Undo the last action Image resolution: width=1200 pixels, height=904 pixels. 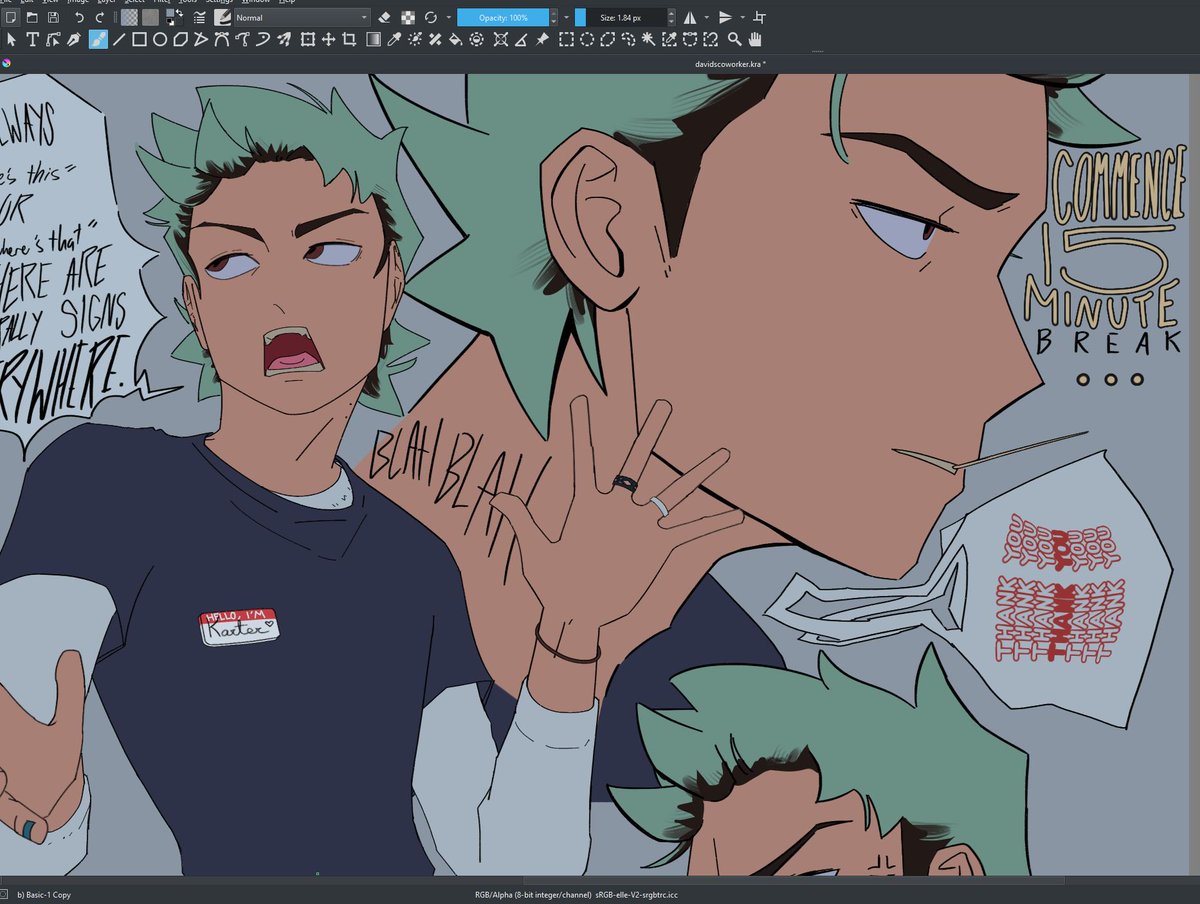pos(79,17)
